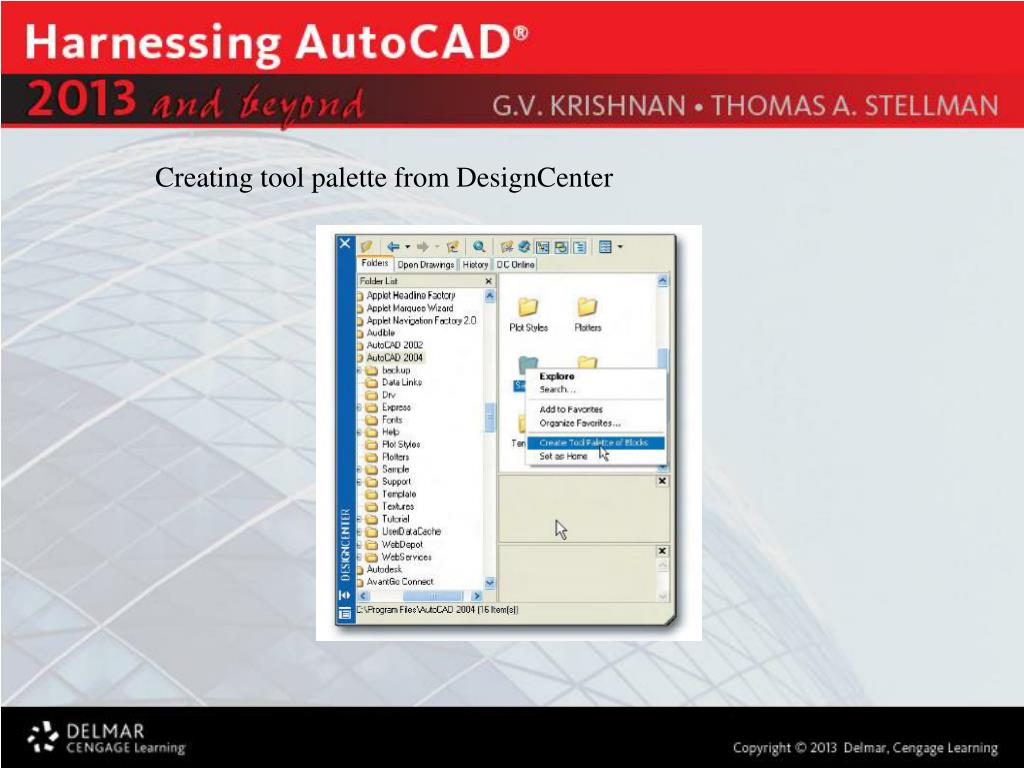
Task: Click the folder list scroll up arrow
Action: pos(489,296)
